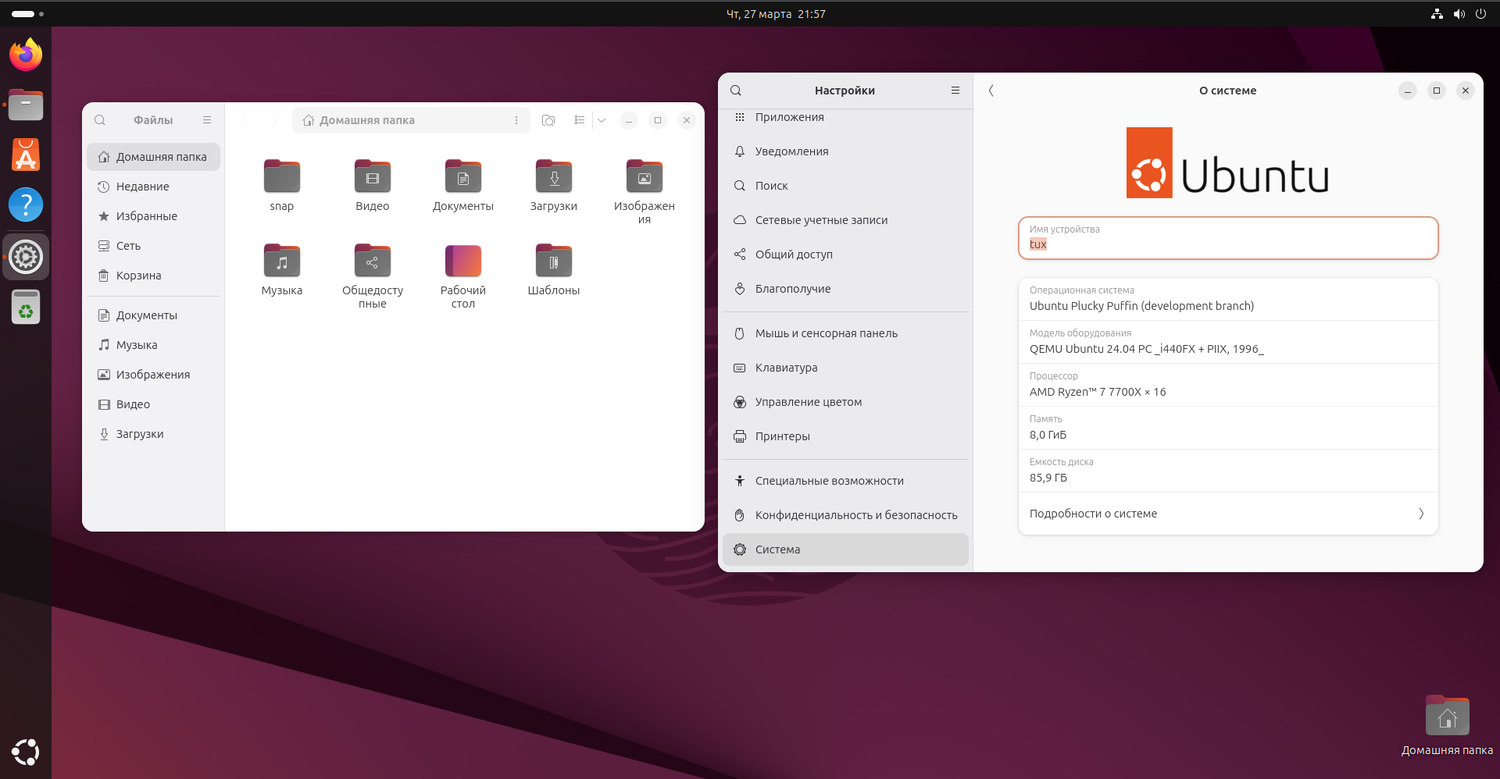Select the Документы folder icon in the file grid
The height and width of the screenshot is (779, 1500).
tap(463, 176)
